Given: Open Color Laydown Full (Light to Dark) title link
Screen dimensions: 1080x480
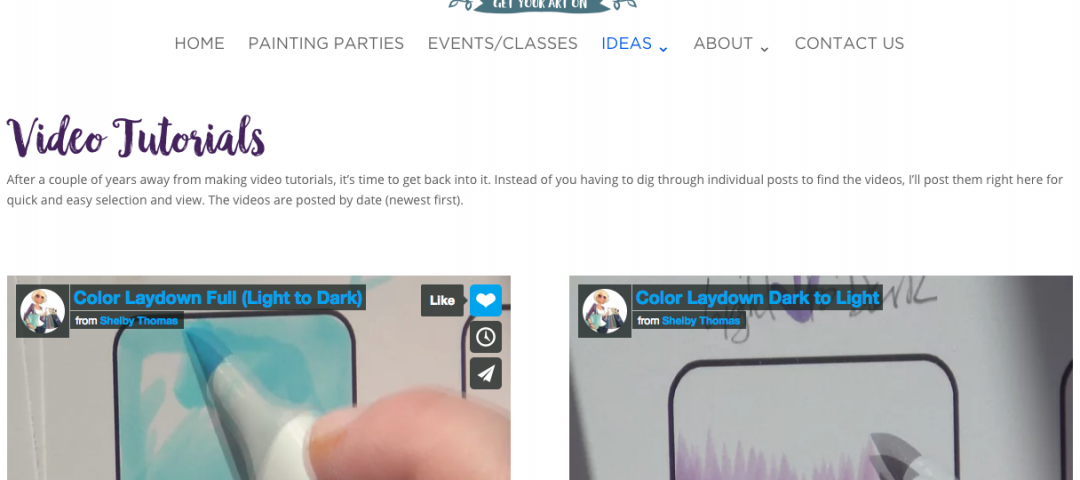Looking at the screenshot, I should pyautogui.click(x=218, y=298).
